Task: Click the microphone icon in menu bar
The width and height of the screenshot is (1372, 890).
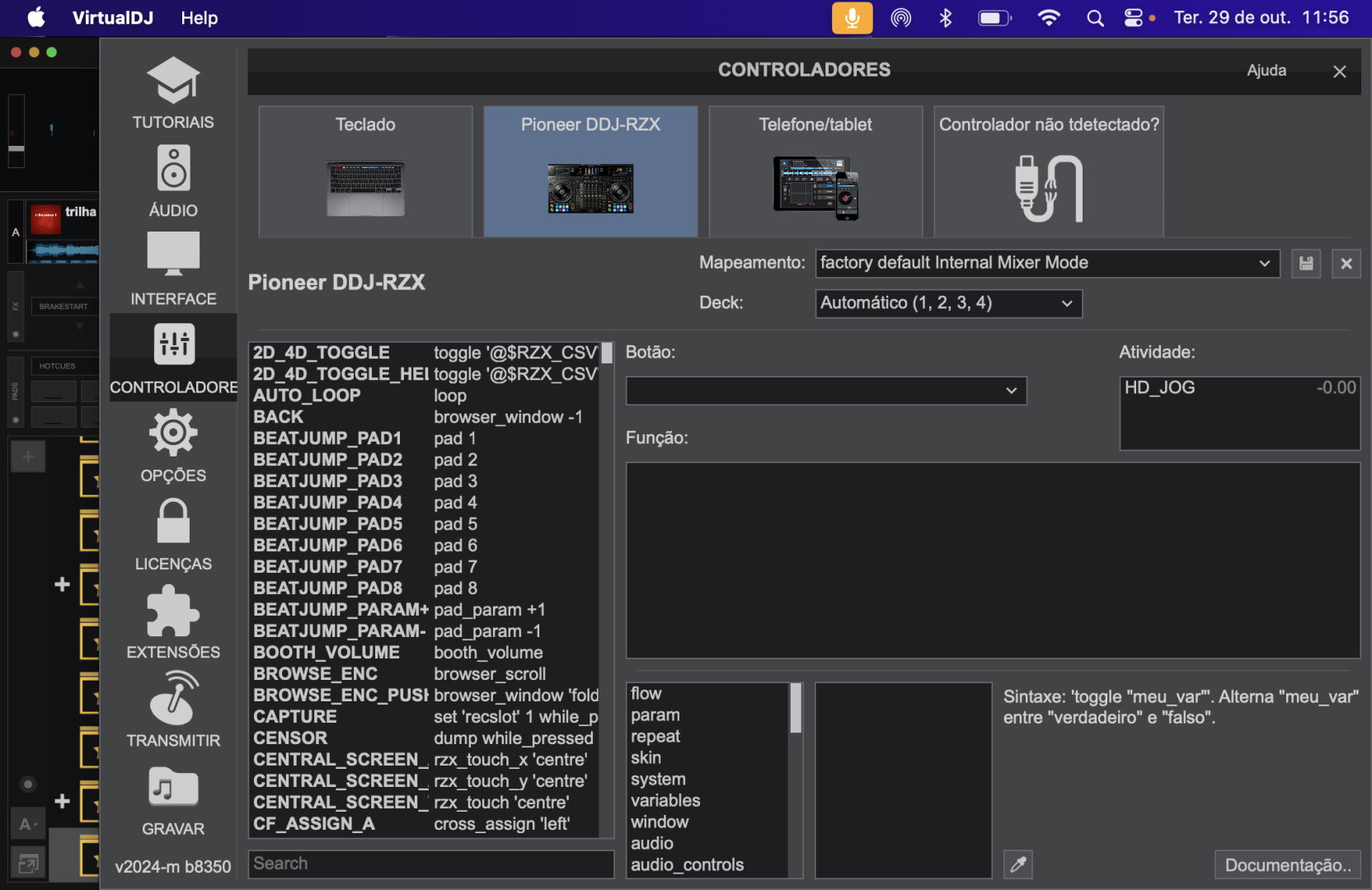Action: (x=852, y=18)
